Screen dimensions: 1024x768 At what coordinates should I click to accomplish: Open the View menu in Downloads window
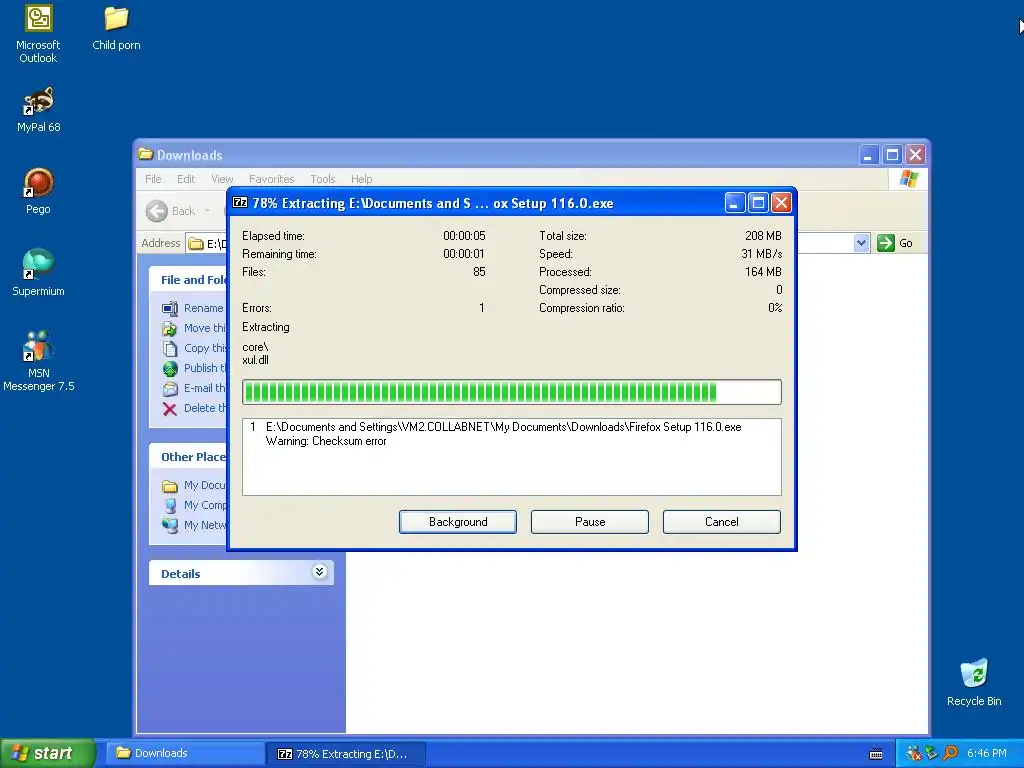(x=222, y=179)
